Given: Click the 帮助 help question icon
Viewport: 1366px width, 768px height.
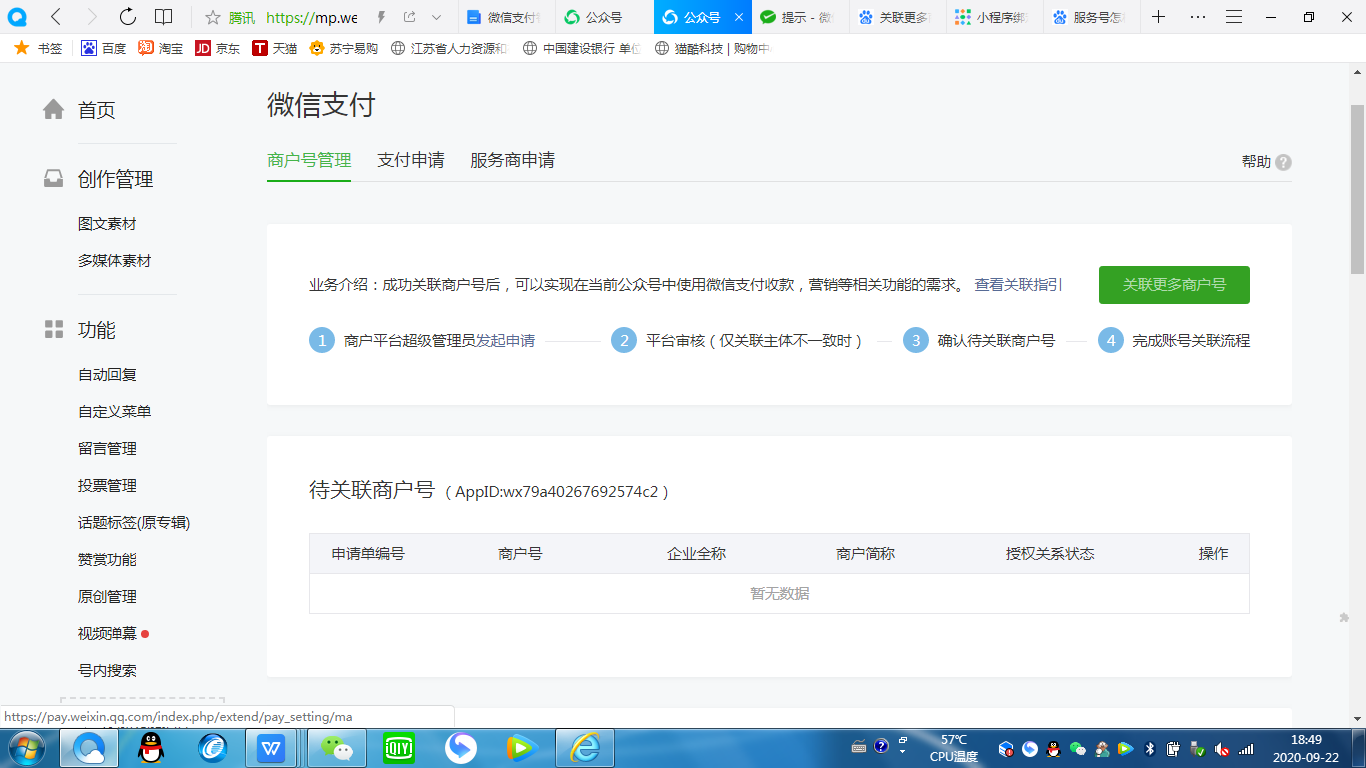Looking at the screenshot, I should pyautogui.click(x=1283, y=162).
